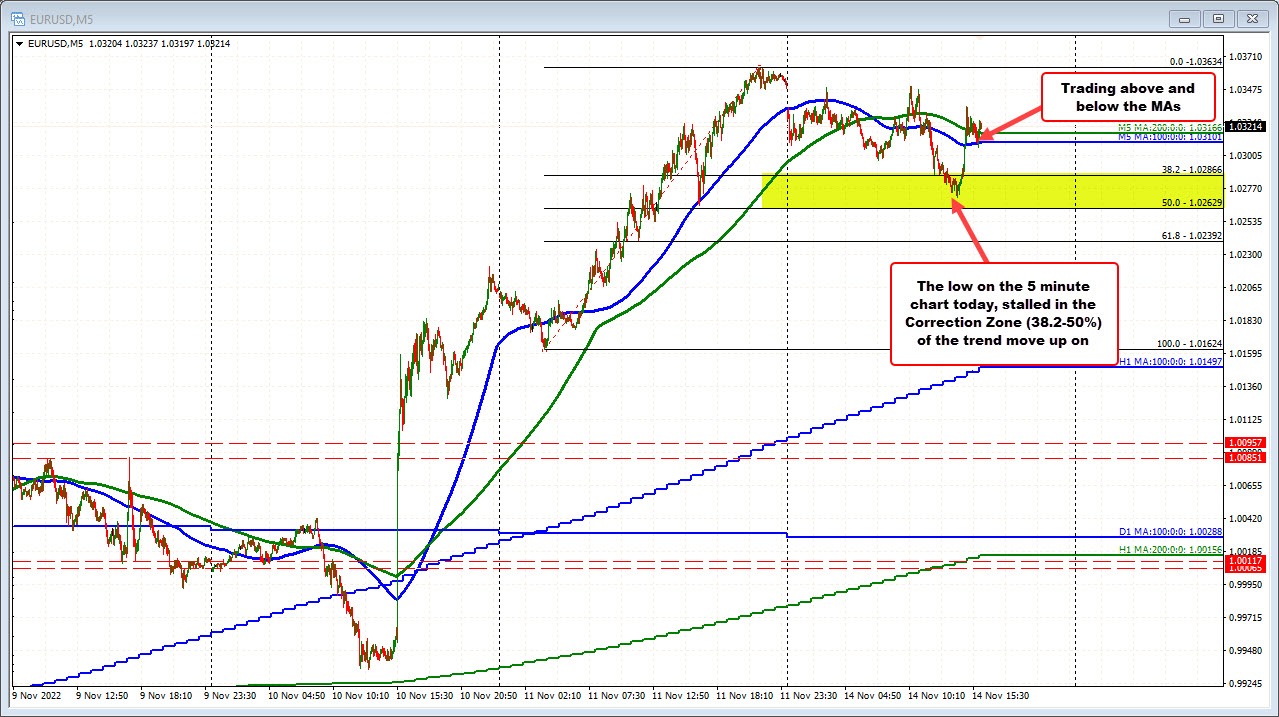
Task: Click the Fibonacci label '100.0 - 1.01624'
Action: 1190,344
